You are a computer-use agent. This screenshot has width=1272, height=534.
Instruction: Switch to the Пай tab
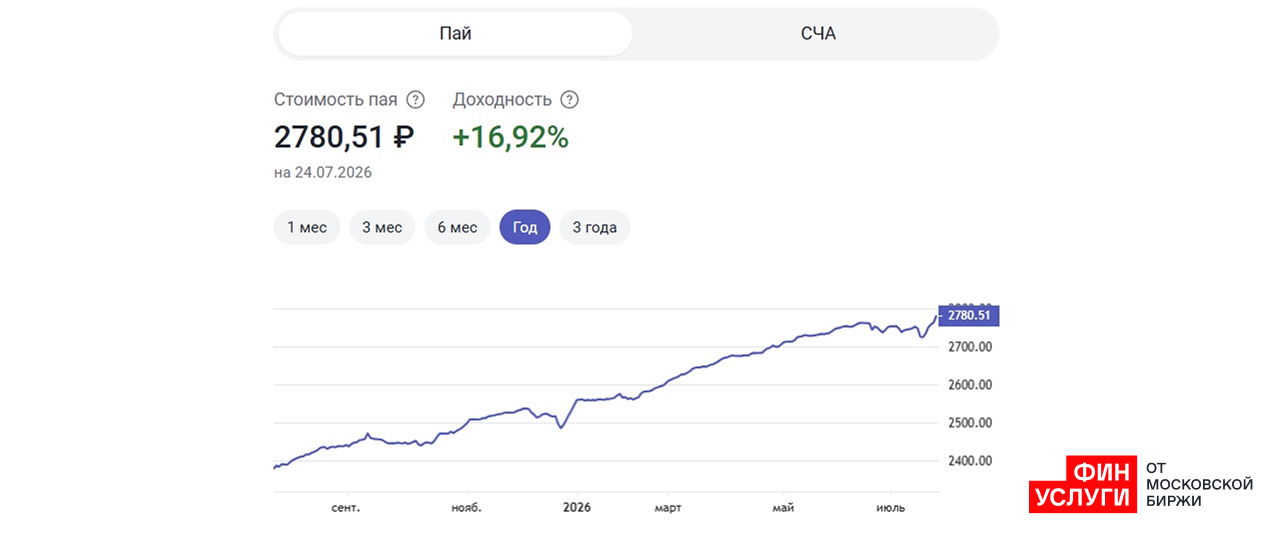[455, 34]
